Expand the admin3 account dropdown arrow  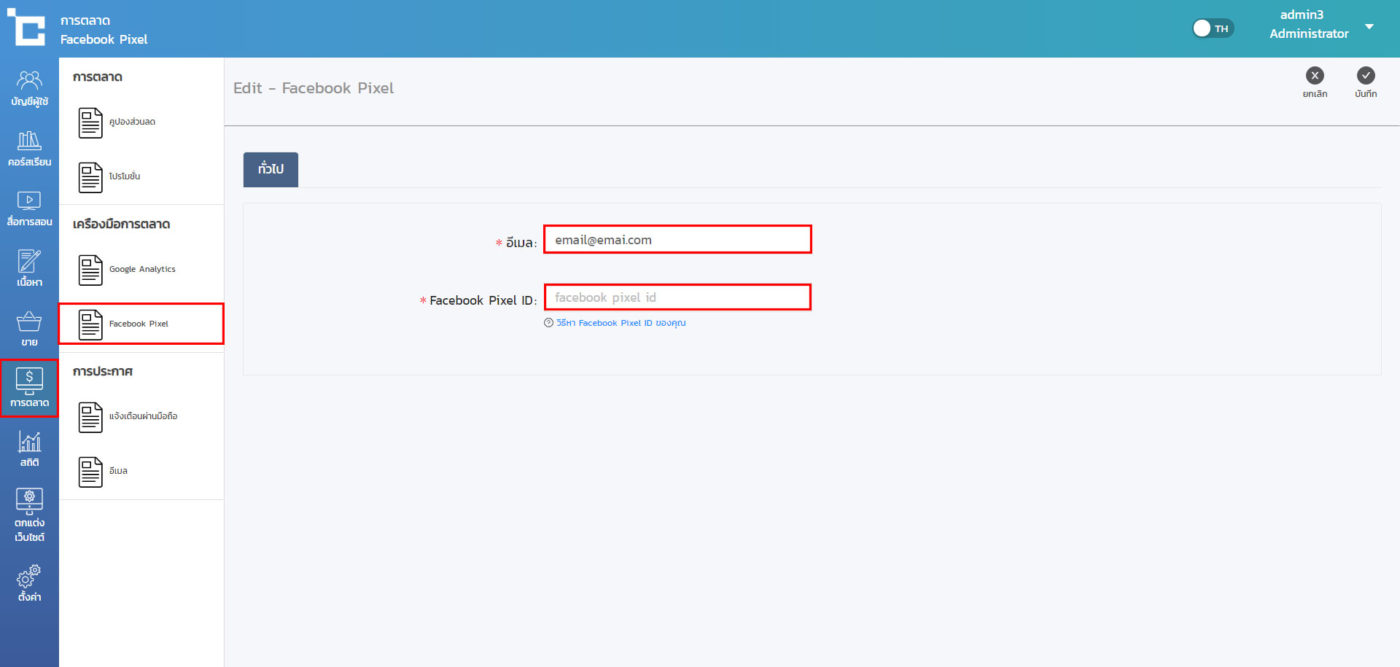click(x=1369, y=27)
